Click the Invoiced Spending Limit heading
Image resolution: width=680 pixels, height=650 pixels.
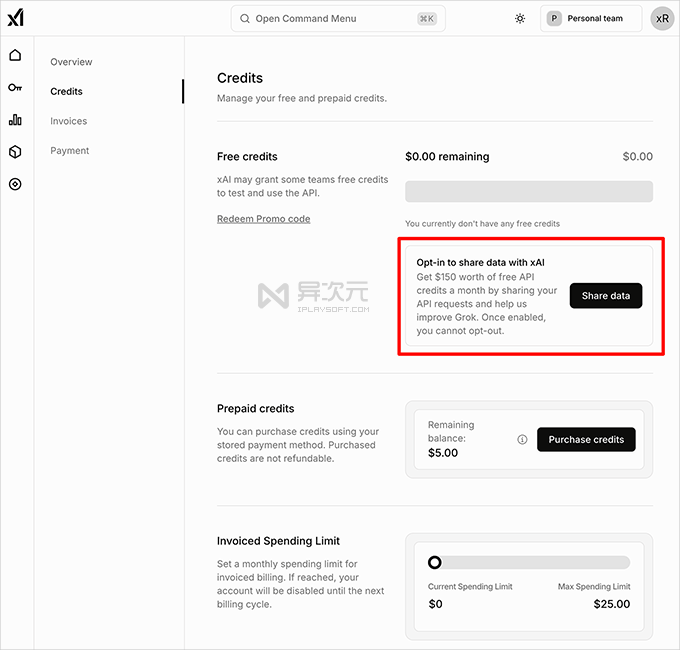click(x=278, y=541)
